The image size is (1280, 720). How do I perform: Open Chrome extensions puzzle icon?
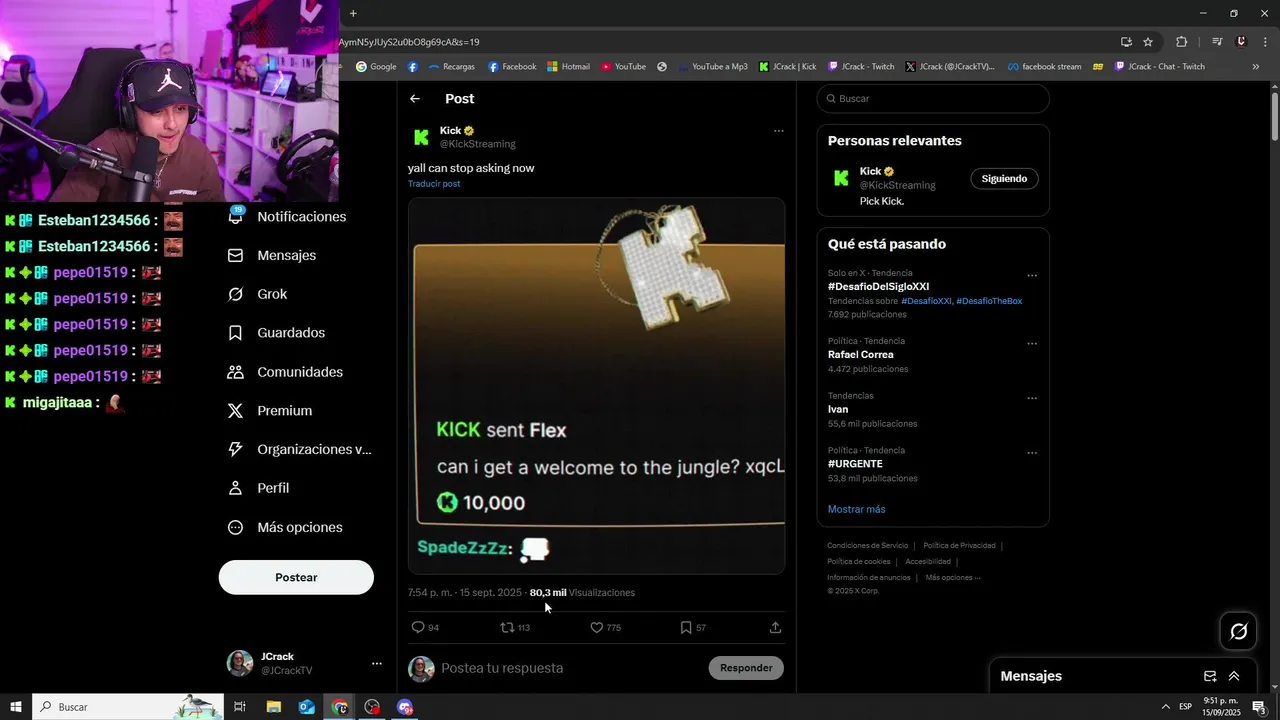[x=1182, y=42]
